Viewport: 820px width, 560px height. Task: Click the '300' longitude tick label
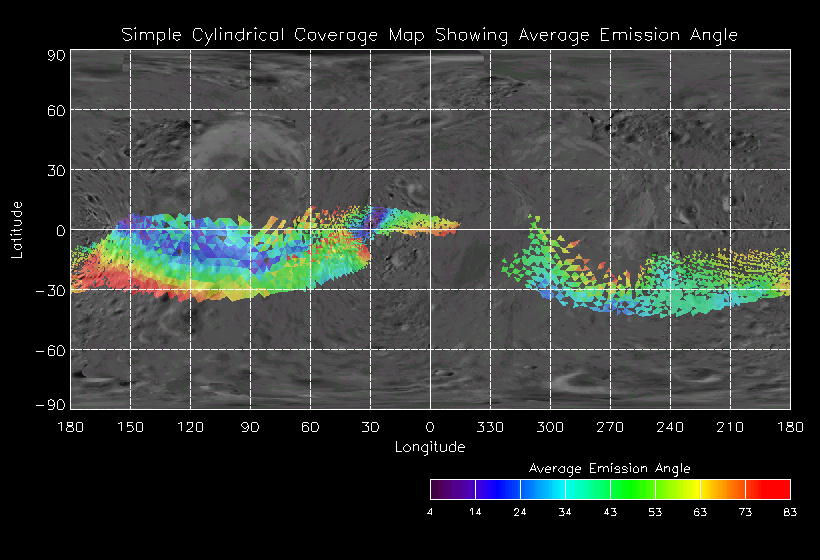[550, 427]
